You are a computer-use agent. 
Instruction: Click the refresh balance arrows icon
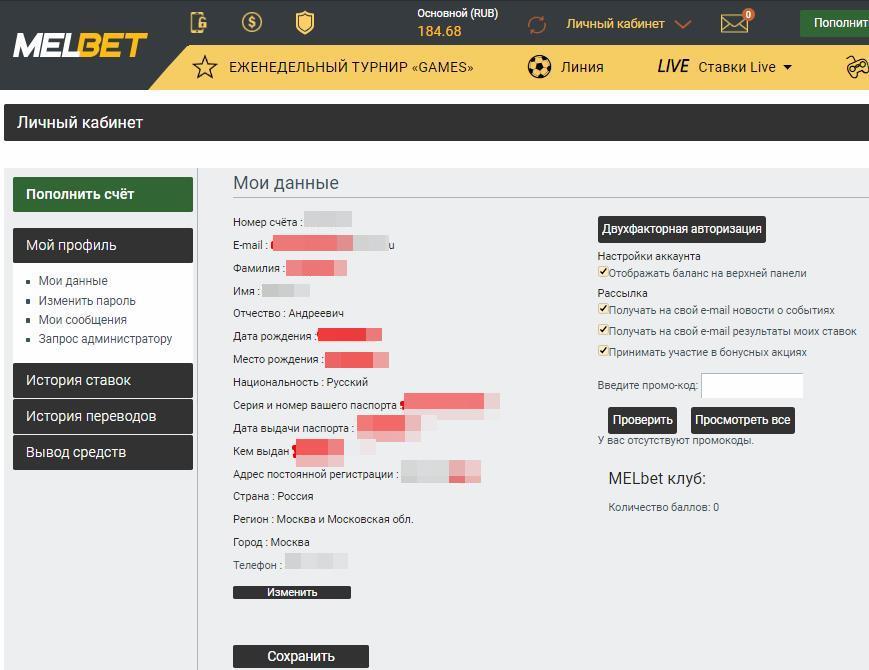point(537,24)
